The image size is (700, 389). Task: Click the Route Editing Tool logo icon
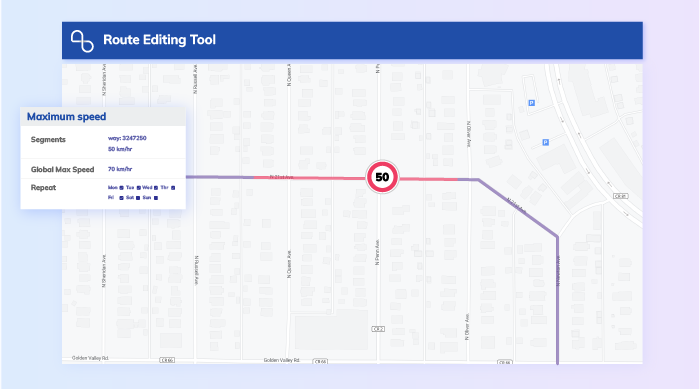(82, 41)
